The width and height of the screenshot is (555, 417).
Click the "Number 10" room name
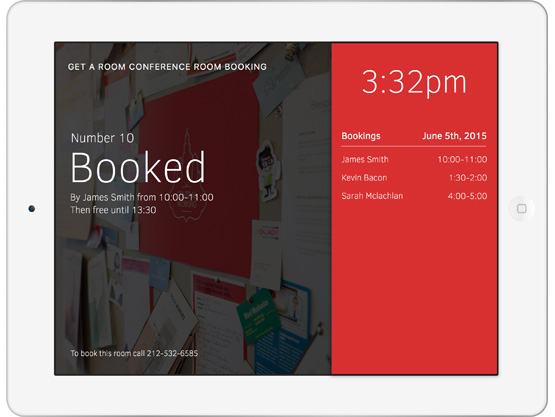click(x=102, y=138)
